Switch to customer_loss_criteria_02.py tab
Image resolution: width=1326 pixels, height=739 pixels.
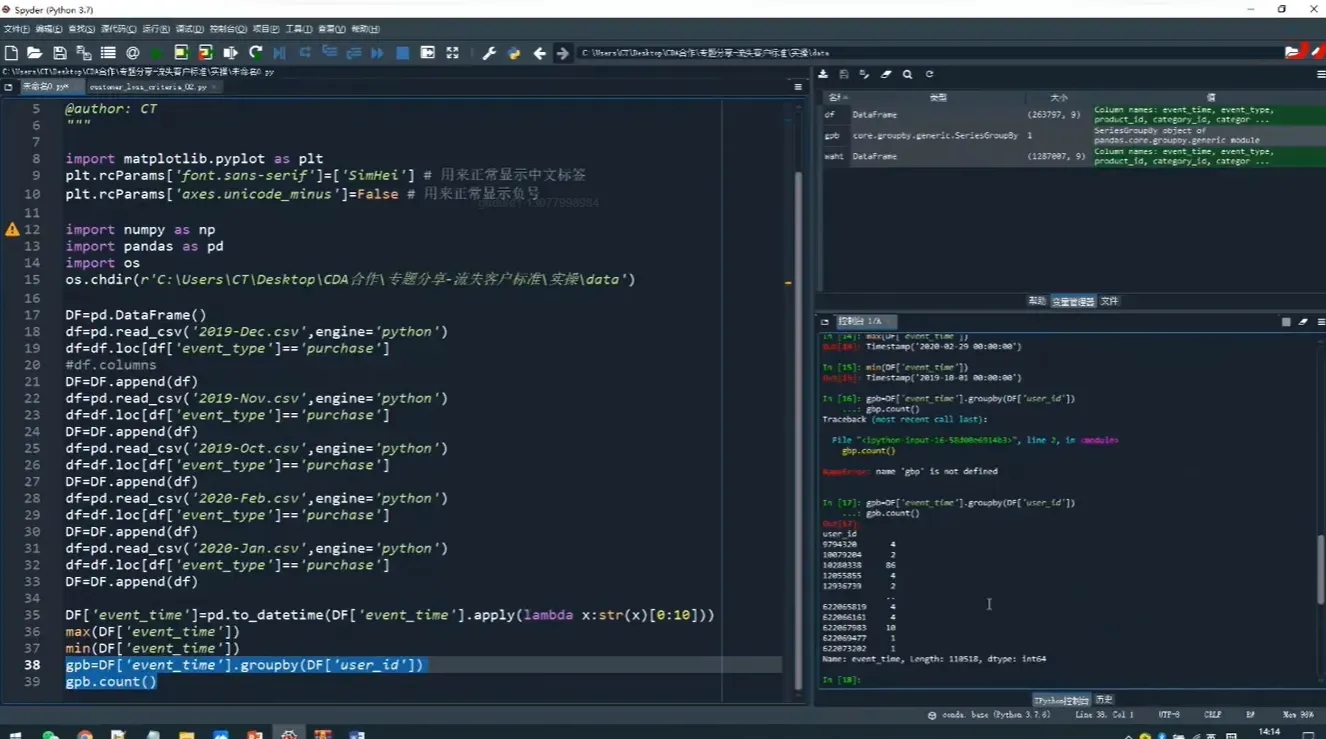pyautogui.click(x=147, y=87)
